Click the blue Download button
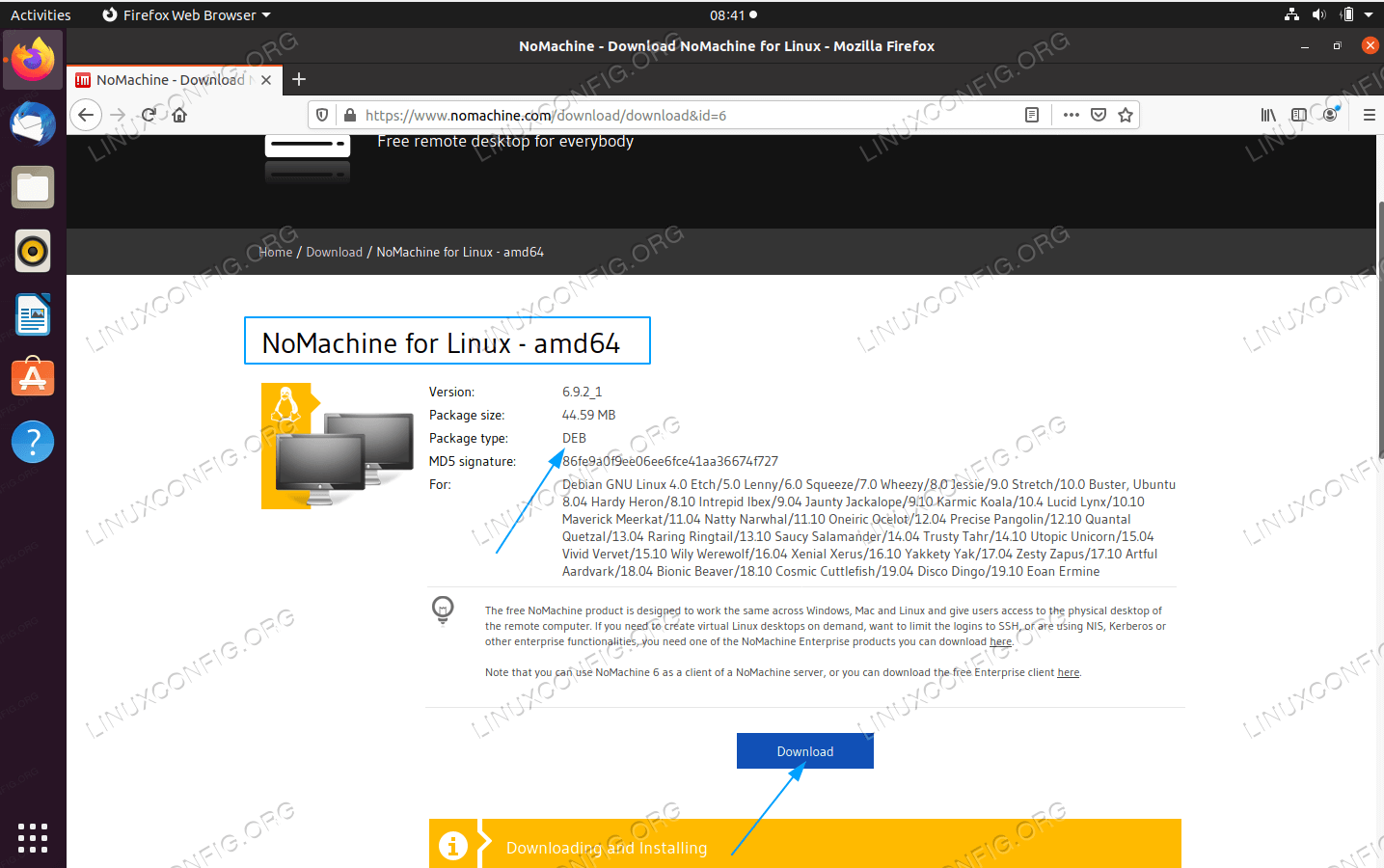The image size is (1384, 868). coord(805,751)
